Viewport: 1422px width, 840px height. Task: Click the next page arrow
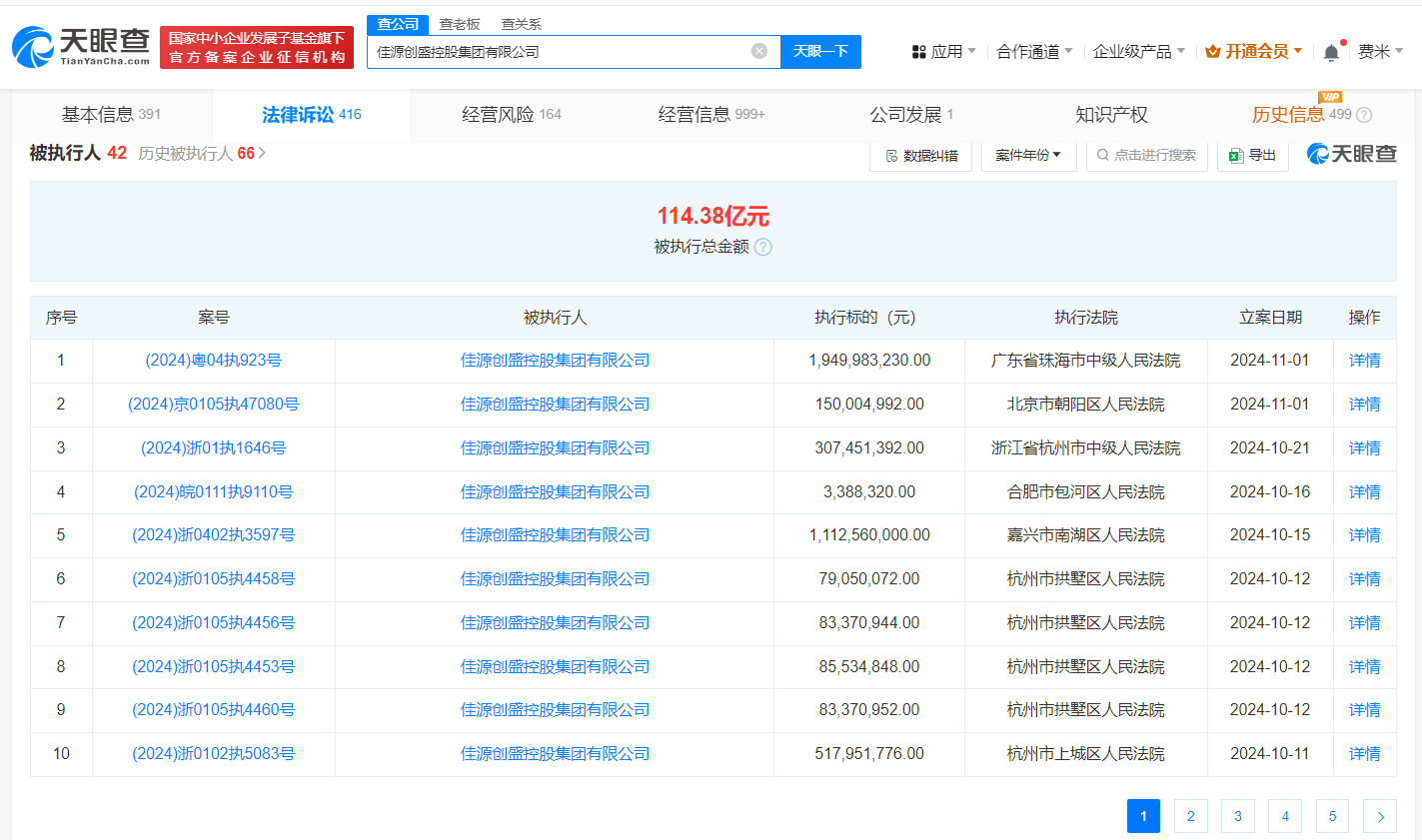pyautogui.click(x=1380, y=816)
